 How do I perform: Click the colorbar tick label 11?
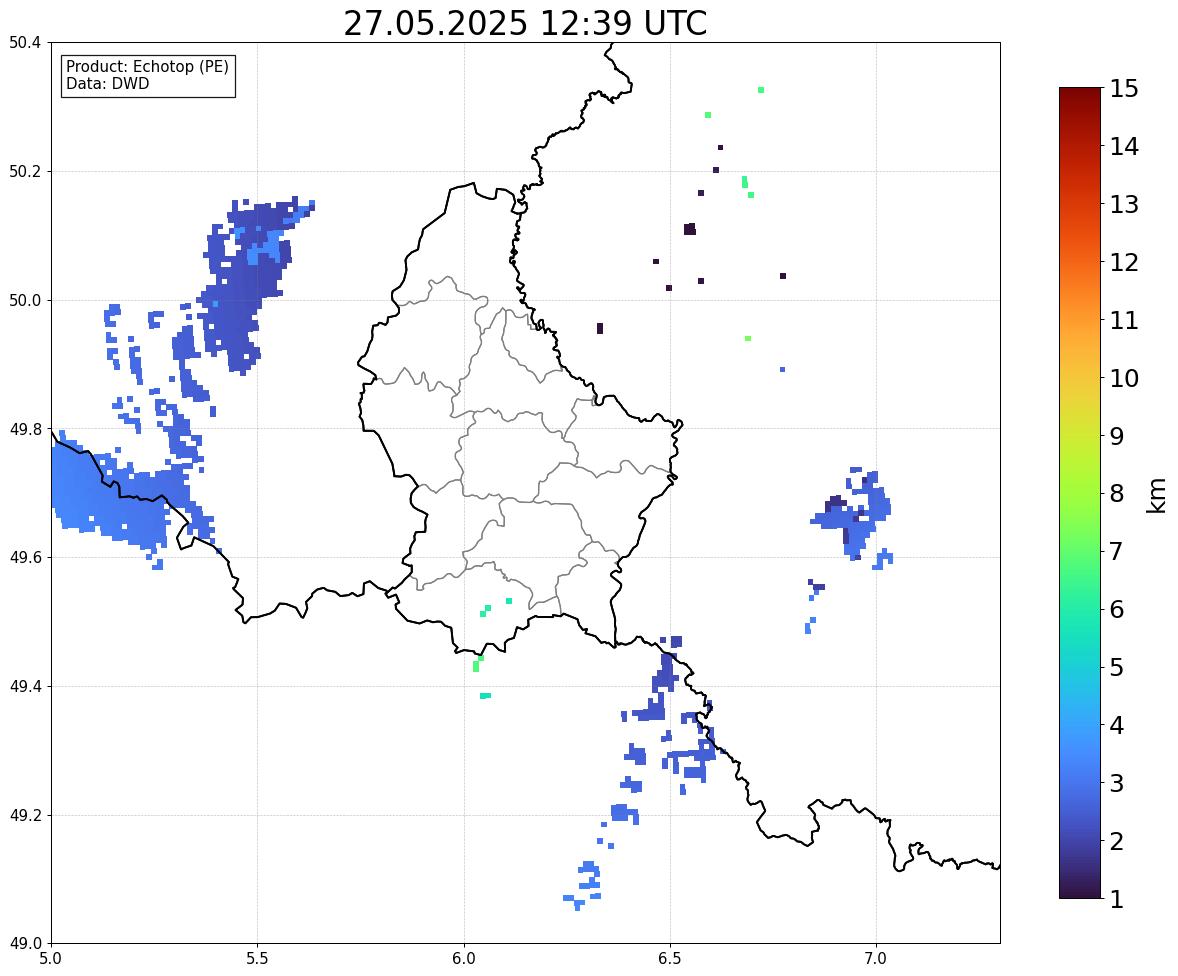click(1124, 320)
